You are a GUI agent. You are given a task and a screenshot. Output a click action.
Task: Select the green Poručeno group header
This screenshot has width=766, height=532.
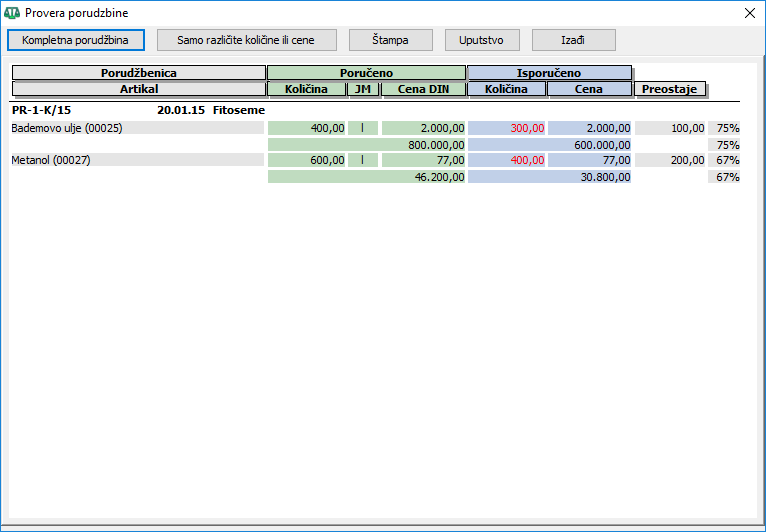click(x=366, y=73)
